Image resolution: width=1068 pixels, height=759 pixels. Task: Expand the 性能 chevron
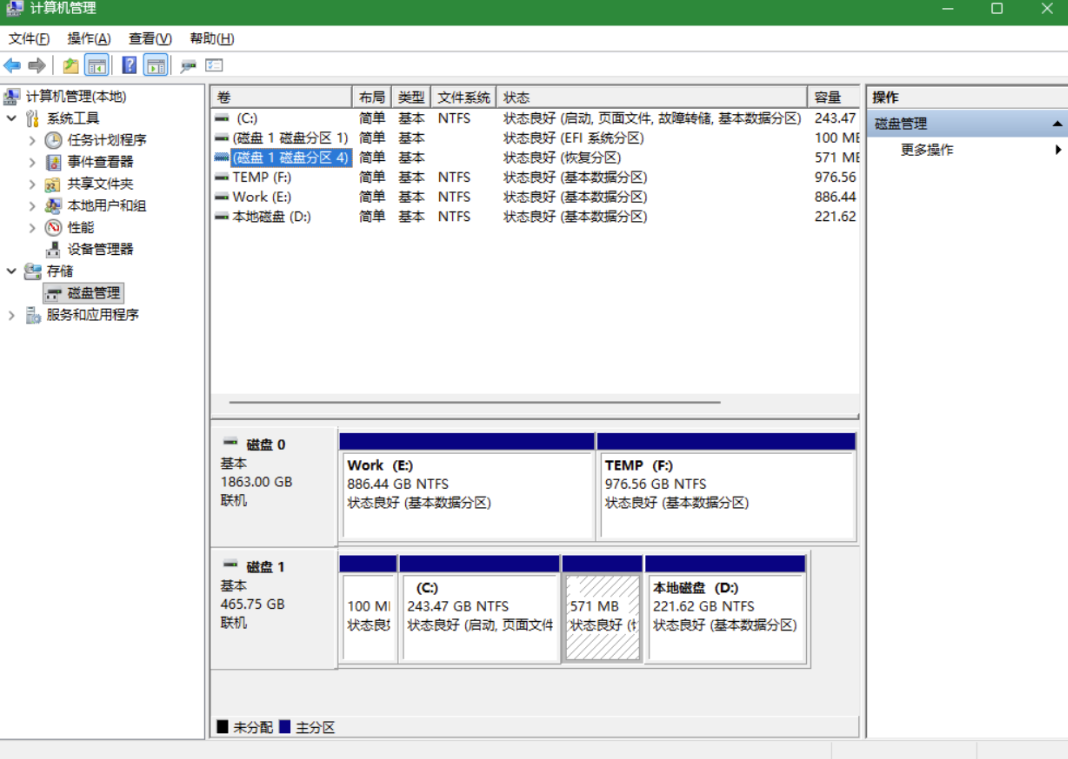coord(32,228)
